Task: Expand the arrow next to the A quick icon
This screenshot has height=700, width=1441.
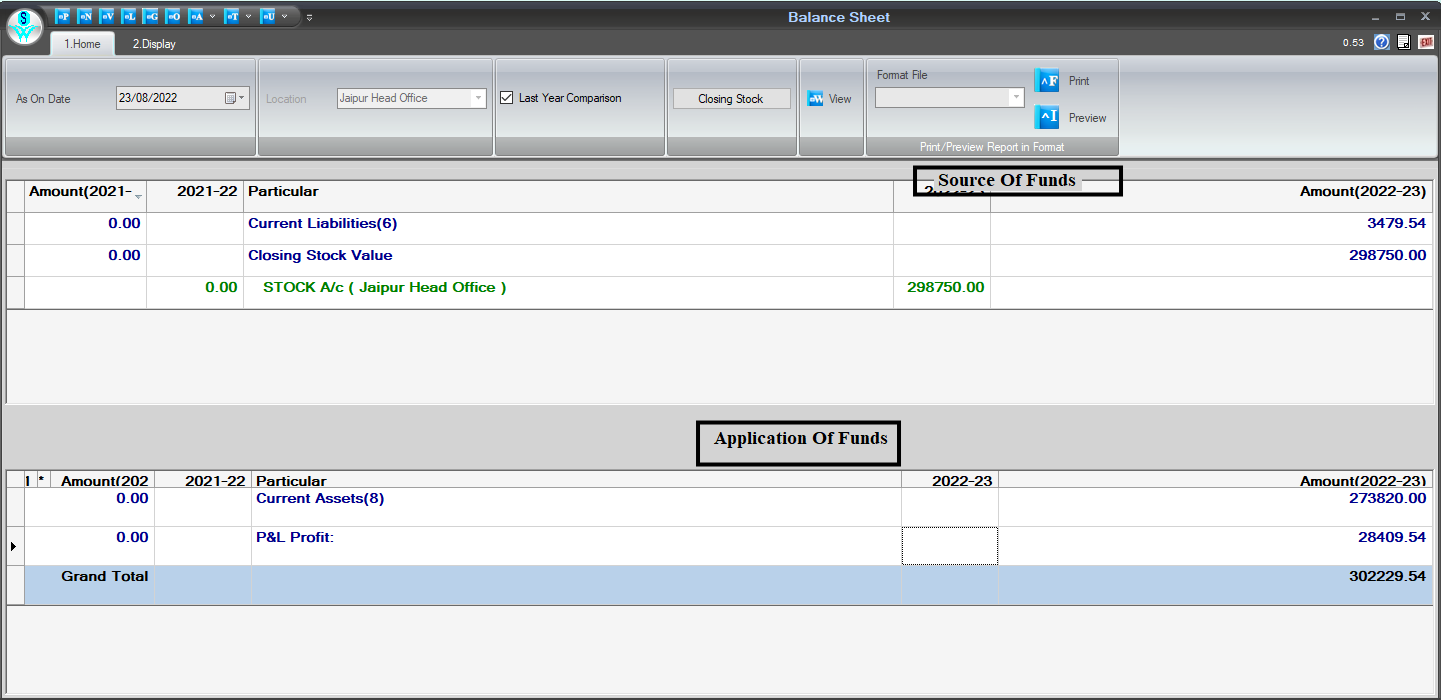Action: (212, 16)
